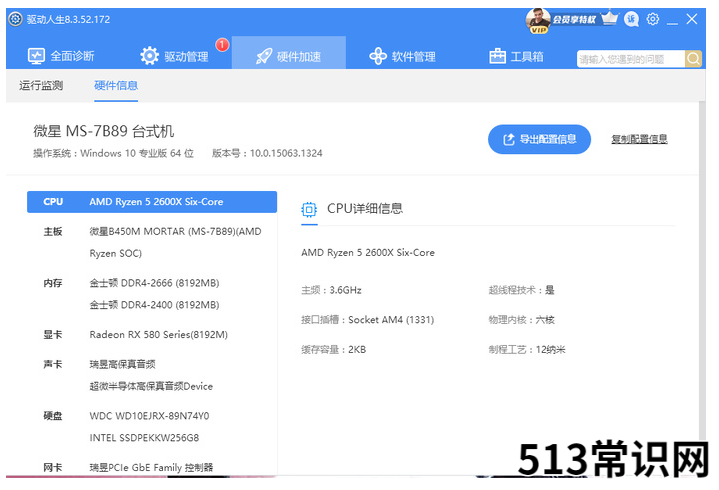719x490 pixels.
Task: Select the 网卡 row in hardware list
Action: click(152, 467)
